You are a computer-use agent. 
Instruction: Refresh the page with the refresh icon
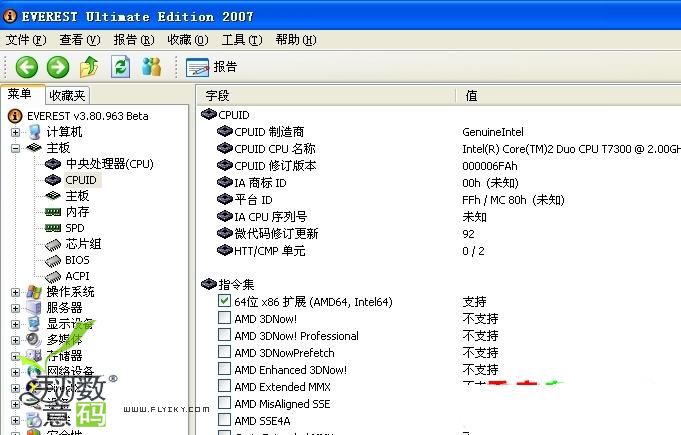120,67
